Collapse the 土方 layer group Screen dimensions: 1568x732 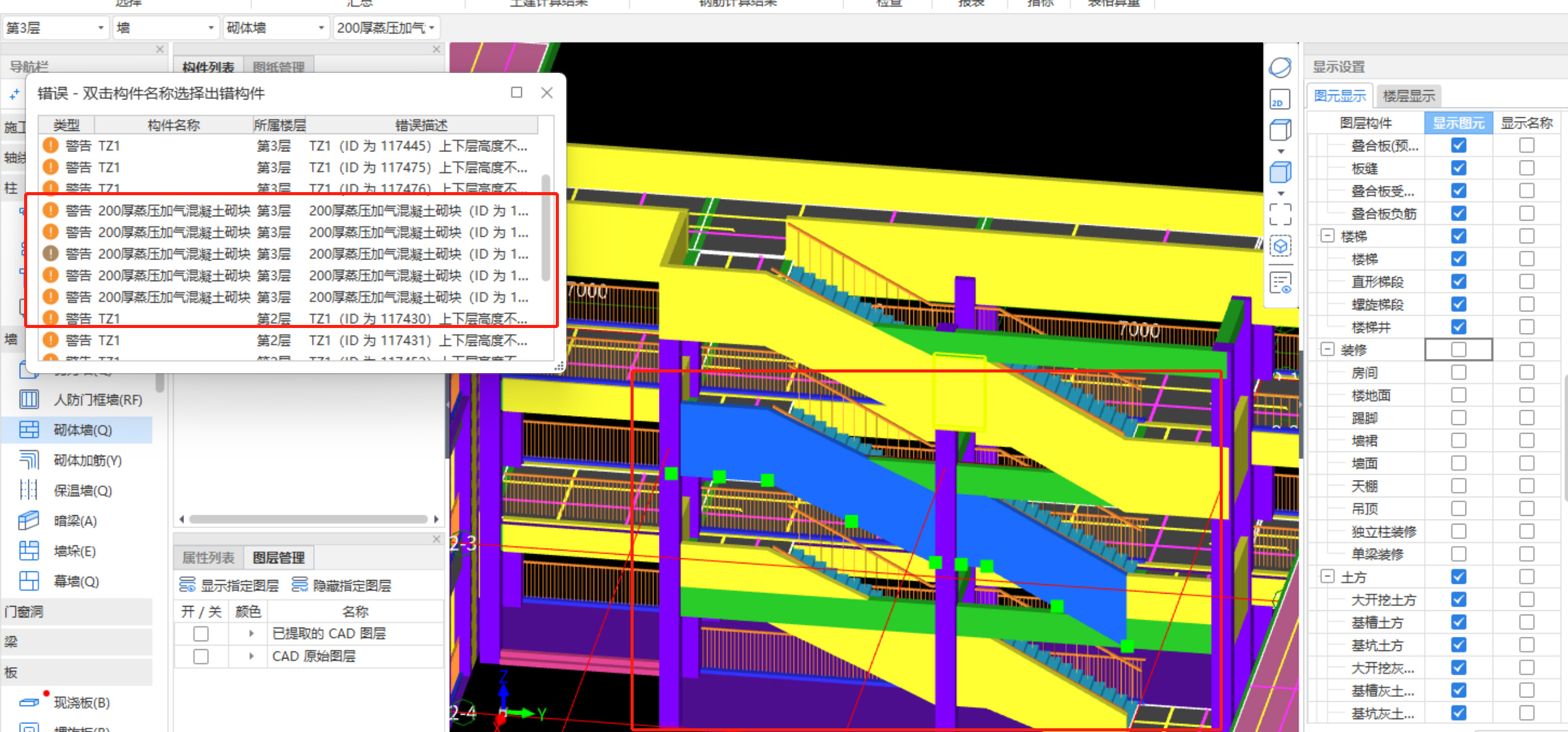1327,577
